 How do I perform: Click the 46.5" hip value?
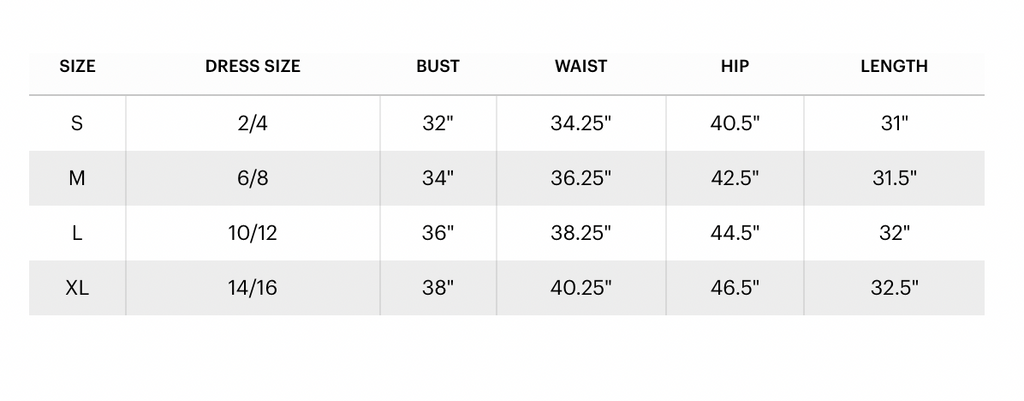click(x=735, y=289)
